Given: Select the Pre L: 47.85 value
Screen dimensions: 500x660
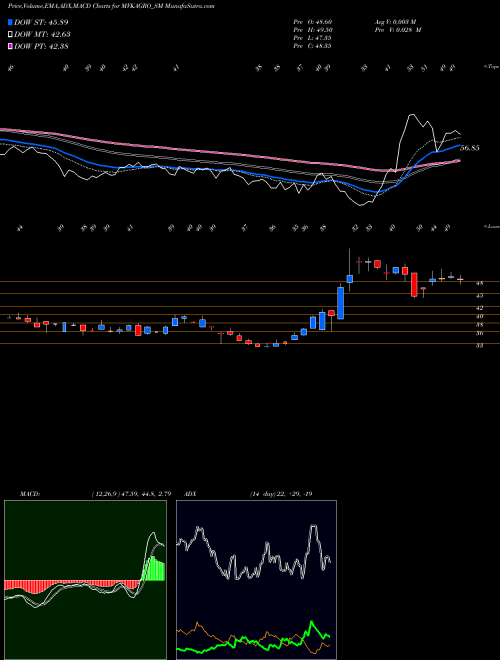Looking at the screenshot, I should pyautogui.click(x=312, y=38).
